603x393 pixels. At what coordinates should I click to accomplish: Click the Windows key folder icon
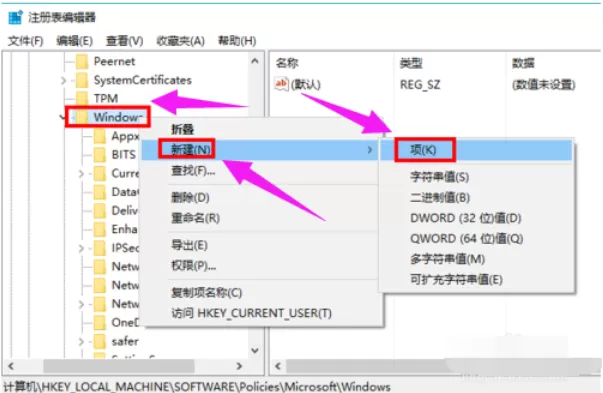point(82,117)
